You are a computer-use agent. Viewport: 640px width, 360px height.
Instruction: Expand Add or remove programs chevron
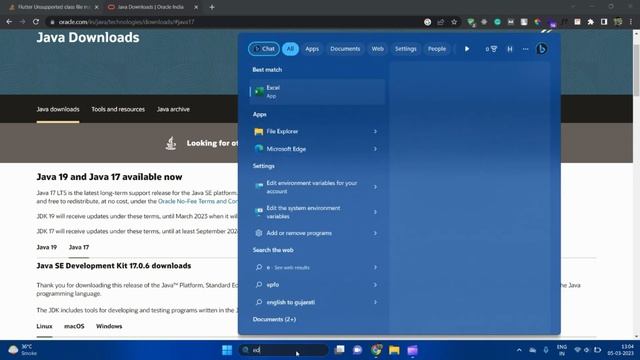pyautogui.click(x=375, y=233)
